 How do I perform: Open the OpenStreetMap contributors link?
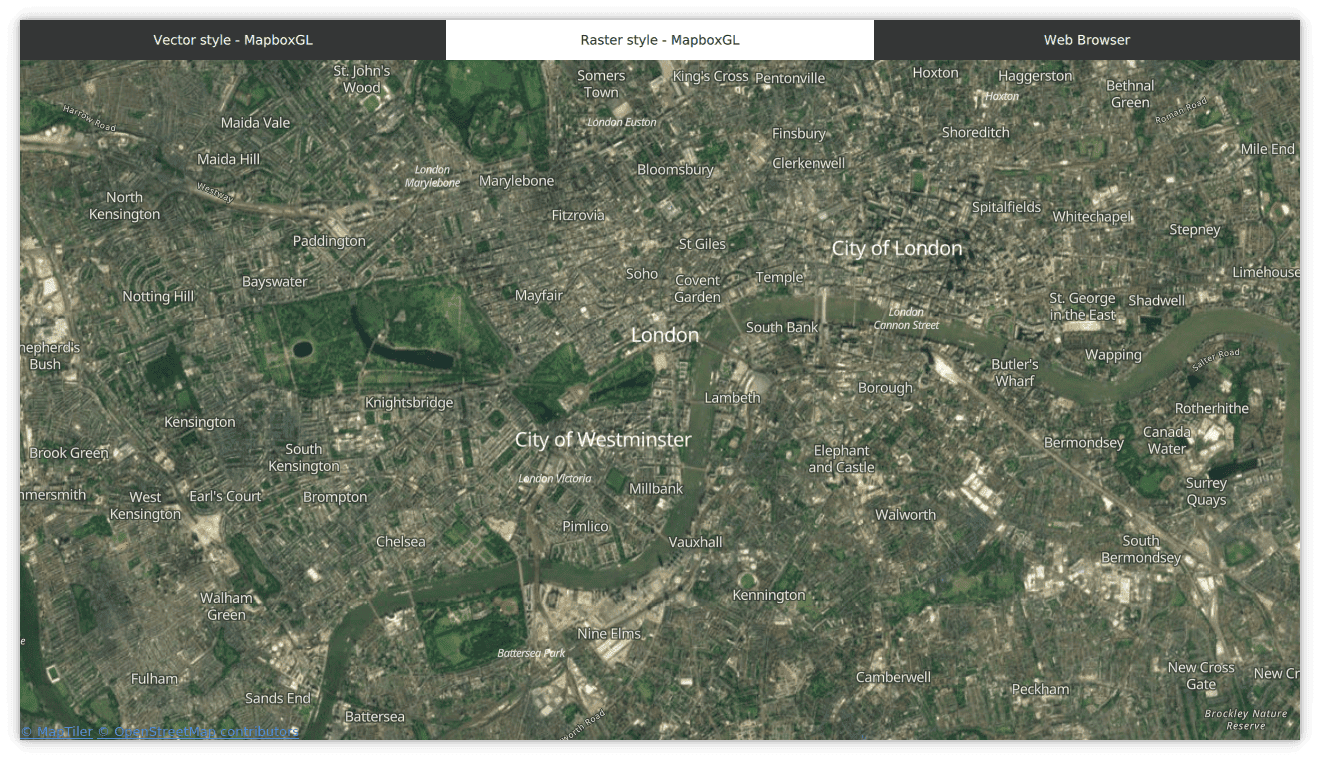196,731
